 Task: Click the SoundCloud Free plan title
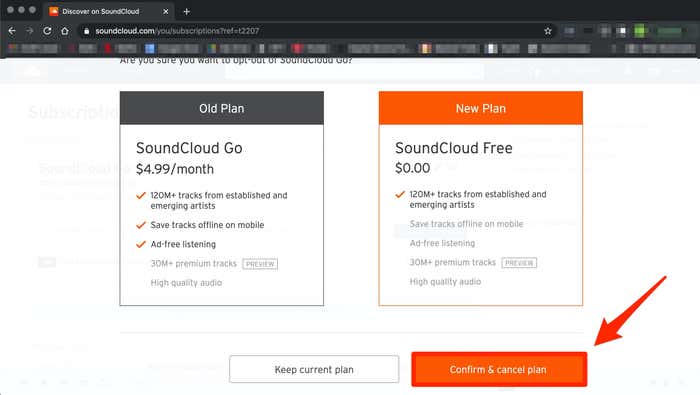(x=454, y=148)
